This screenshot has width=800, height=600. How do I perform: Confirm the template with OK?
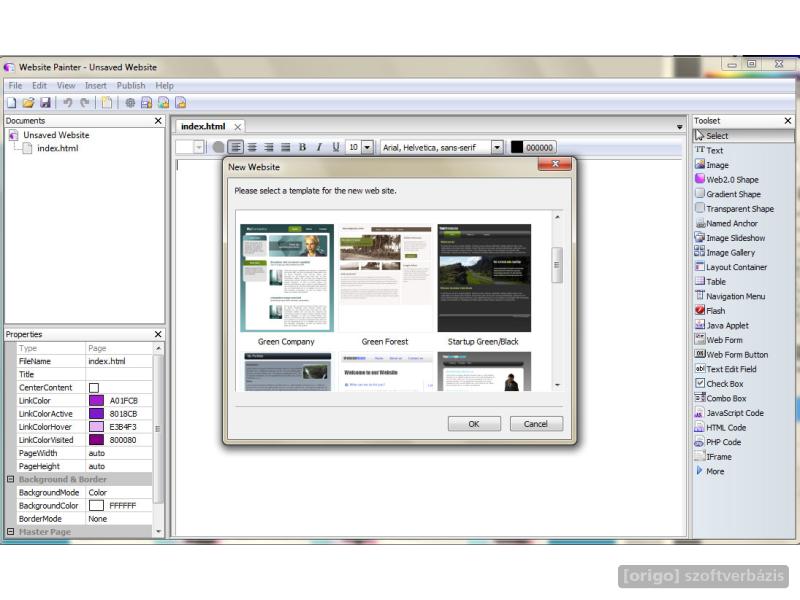tap(474, 424)
